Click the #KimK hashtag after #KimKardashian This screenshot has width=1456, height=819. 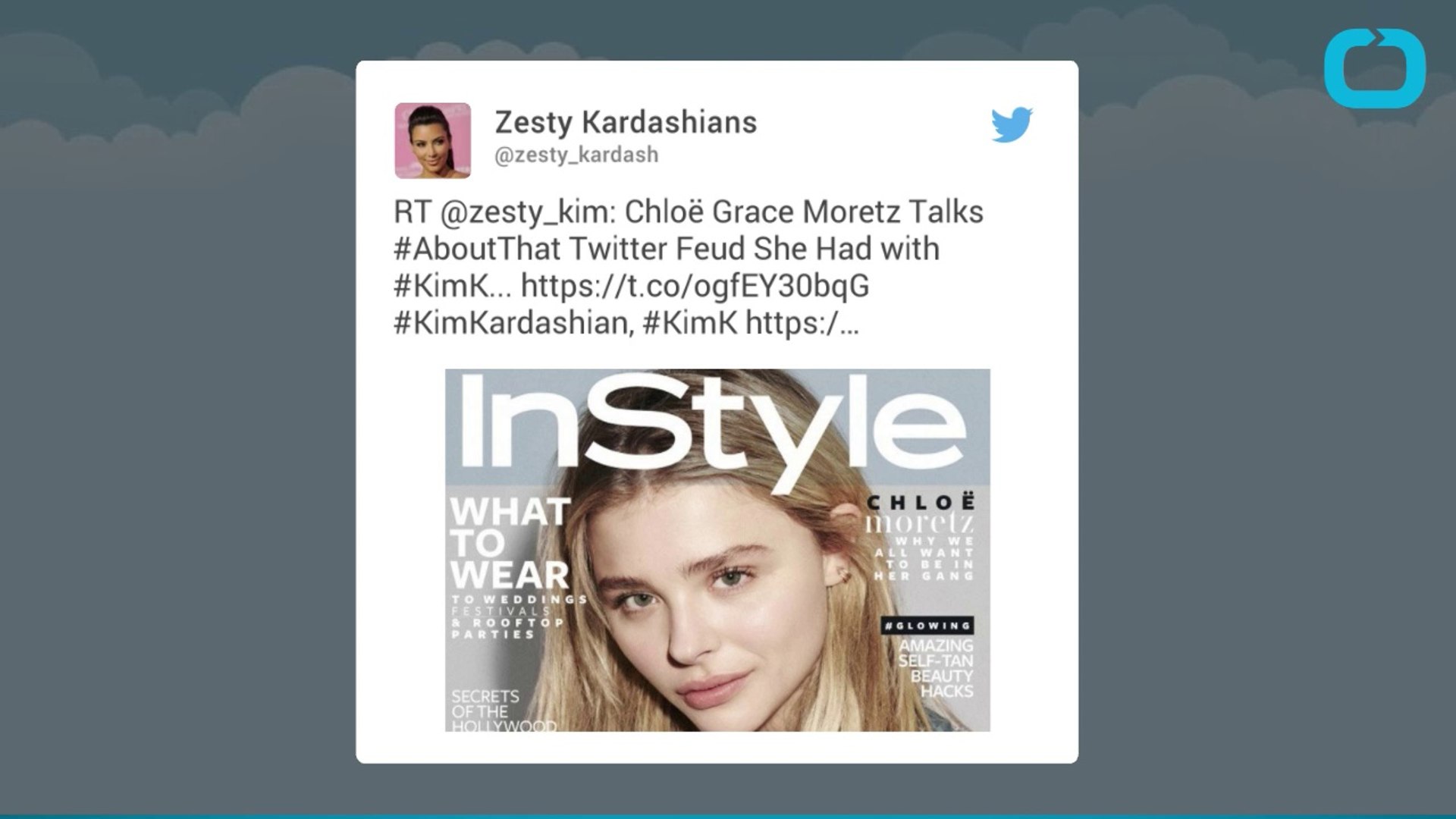[690, 323]
